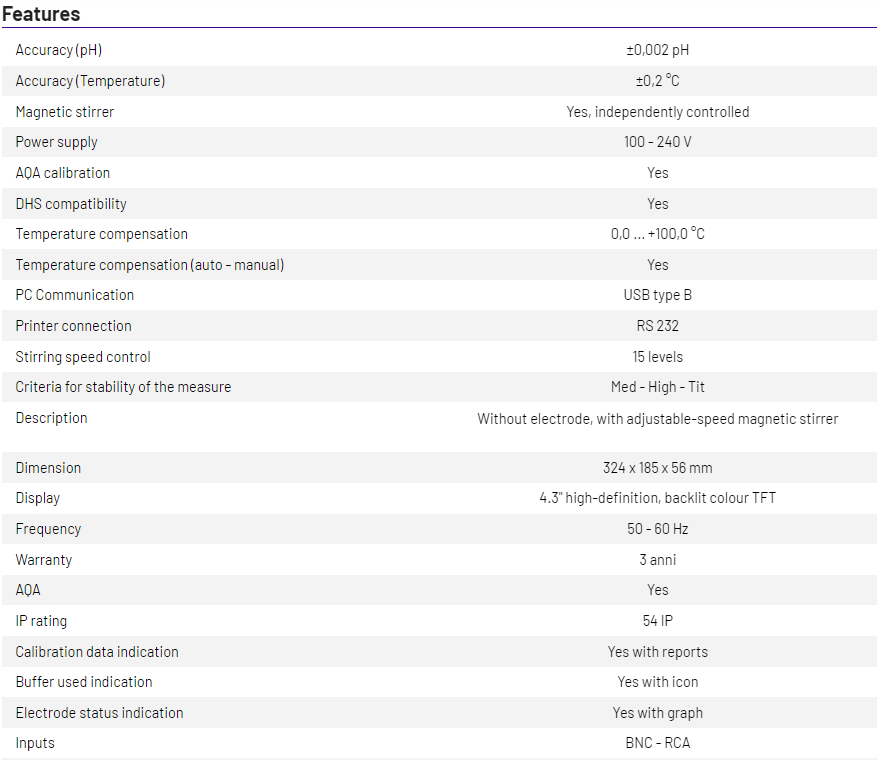Viewport: 880px width, 760px height.
Task: Click the 'Yes, independently controlled' value
Action: pos(657,112)
